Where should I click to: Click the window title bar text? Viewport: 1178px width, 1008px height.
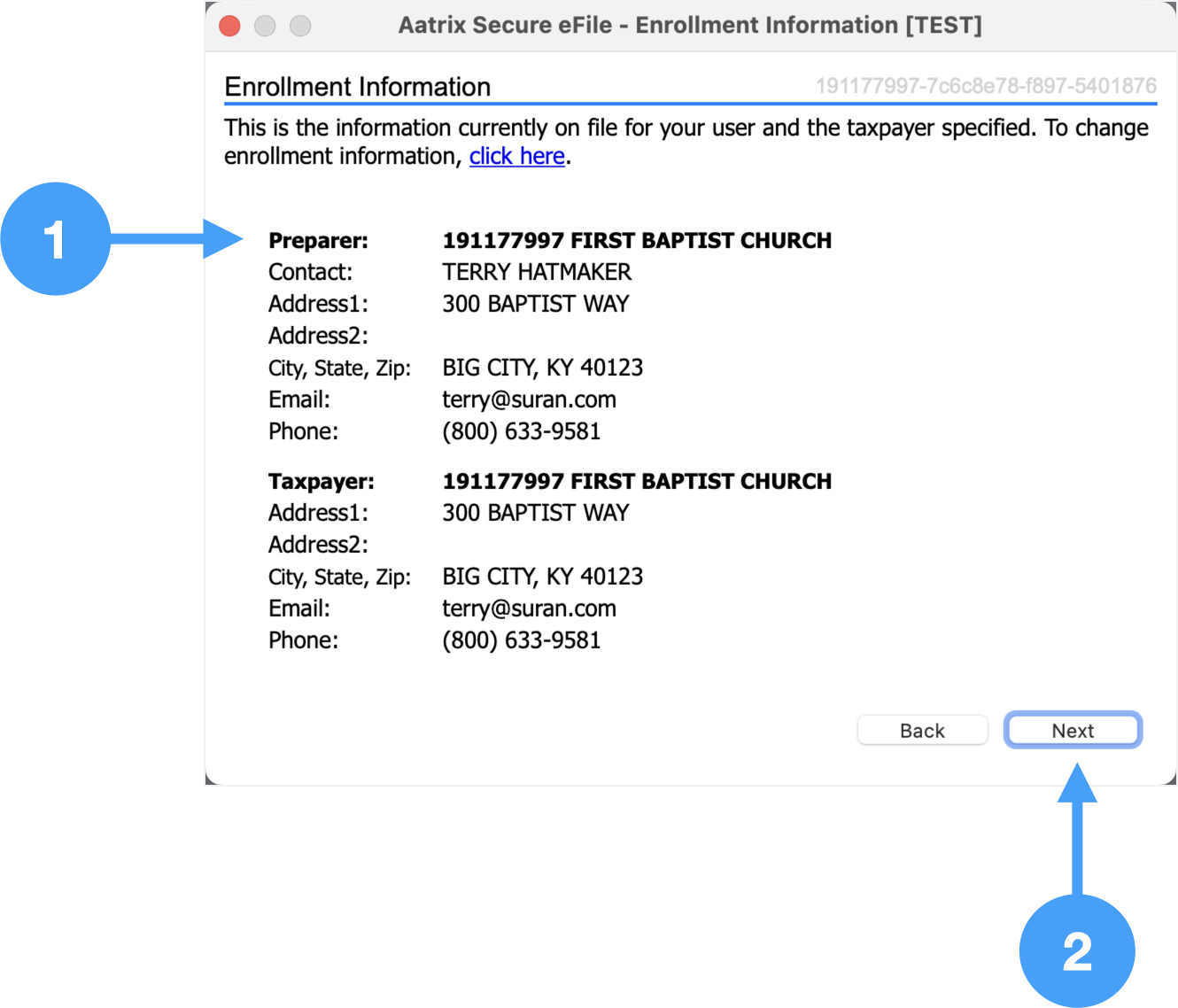(x=689, y=26)
